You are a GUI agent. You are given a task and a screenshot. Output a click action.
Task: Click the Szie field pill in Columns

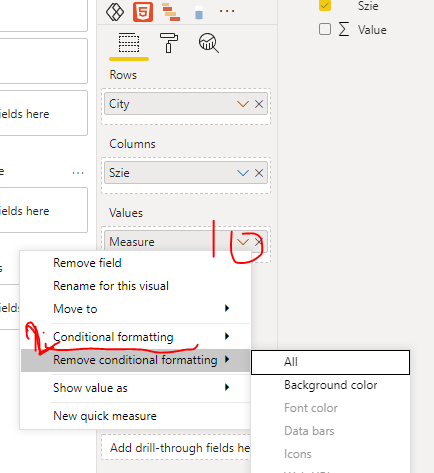coord(186,173)
